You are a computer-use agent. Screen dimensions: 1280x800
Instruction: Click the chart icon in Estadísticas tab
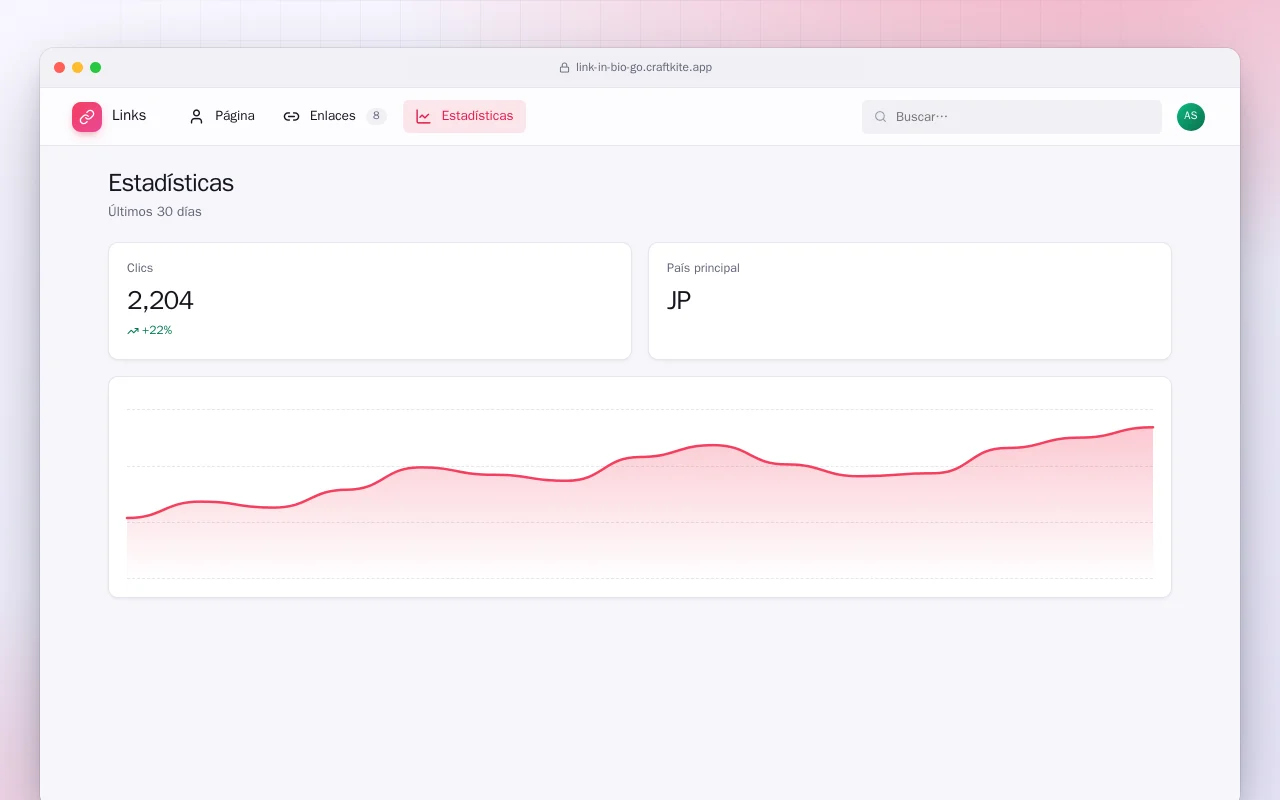(x=423, y=116)
